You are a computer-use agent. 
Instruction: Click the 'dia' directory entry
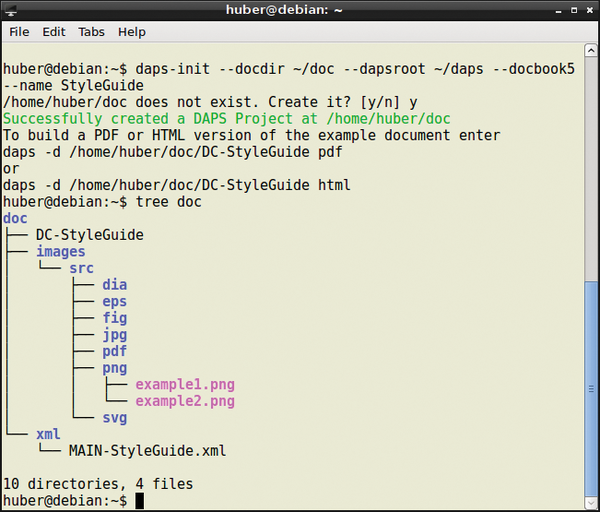tap(114, 285)
